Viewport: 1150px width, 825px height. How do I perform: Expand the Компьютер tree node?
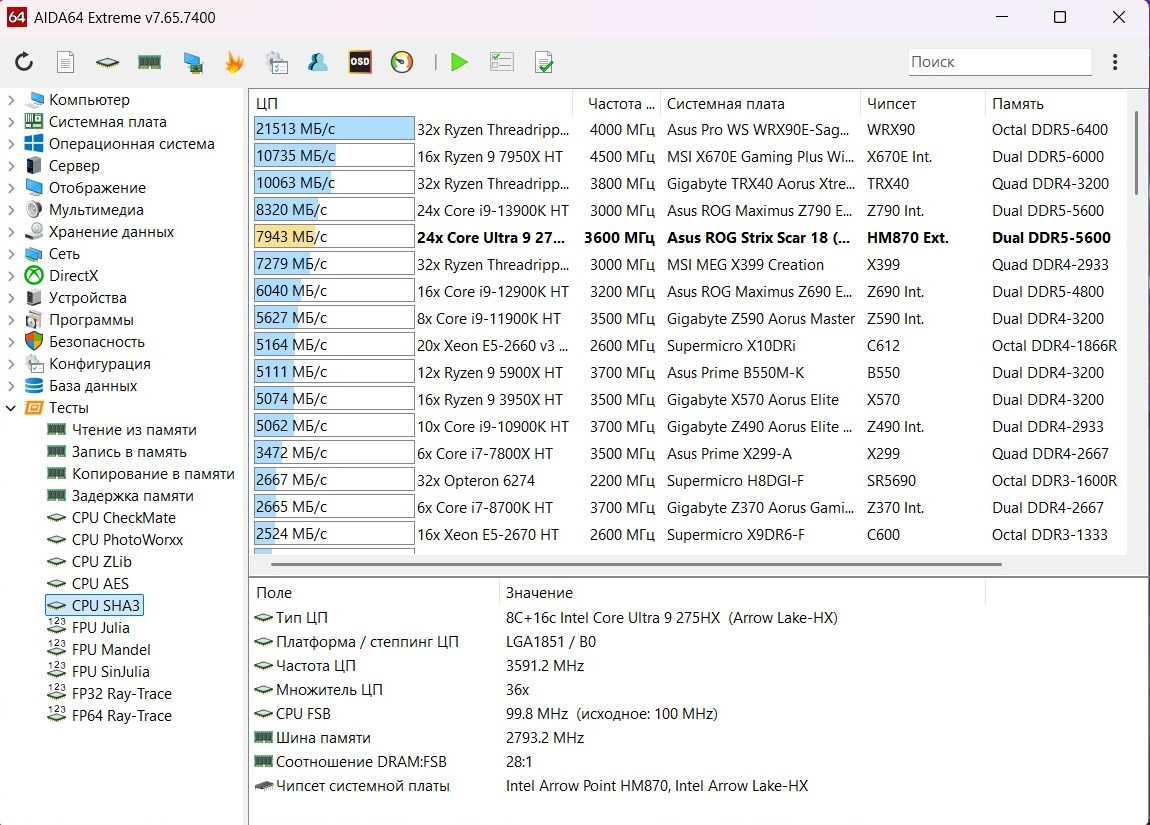coord(11,100)
